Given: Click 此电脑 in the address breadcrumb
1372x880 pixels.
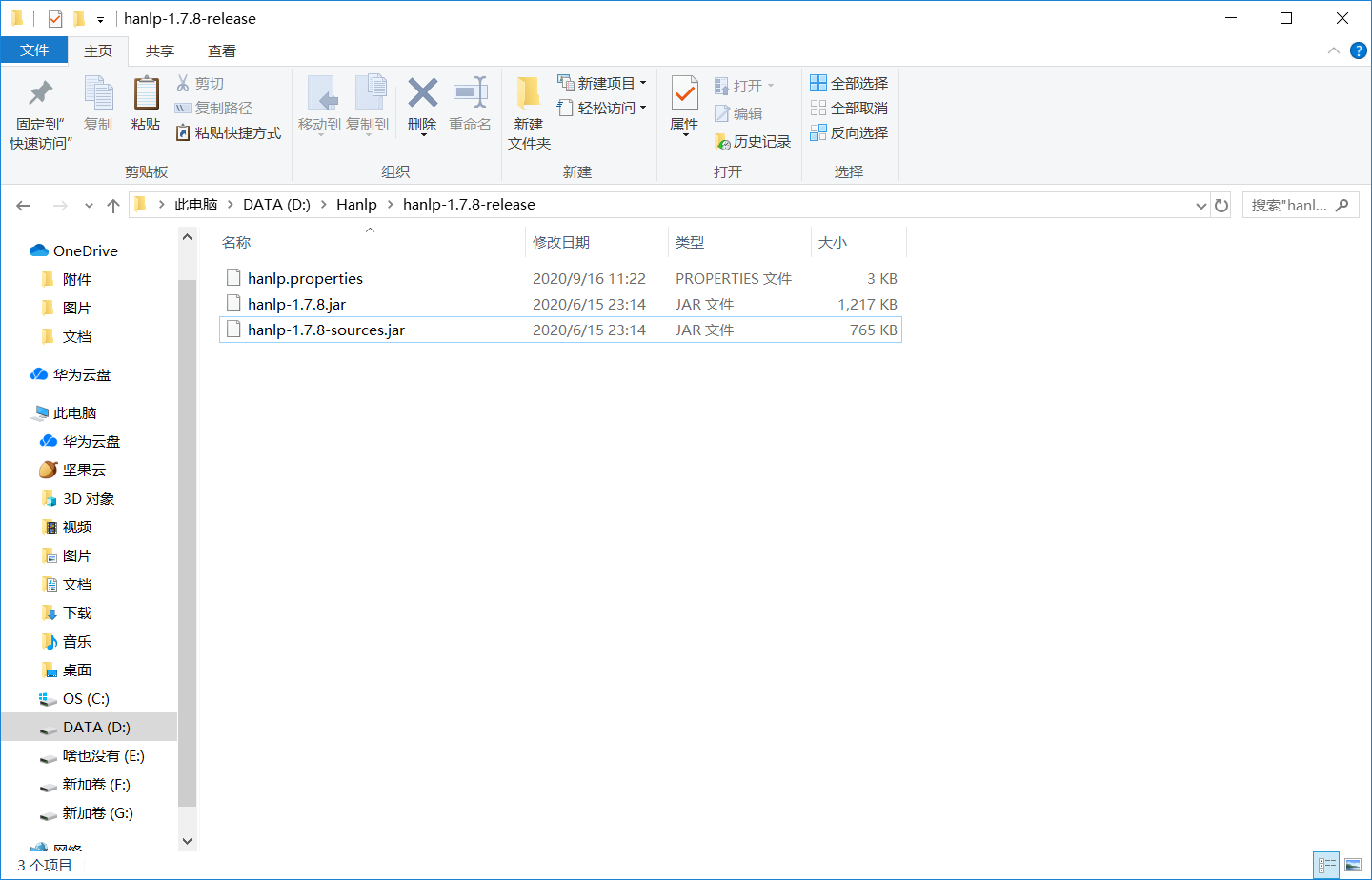Looking at the screenshot, I should [196, 205].
